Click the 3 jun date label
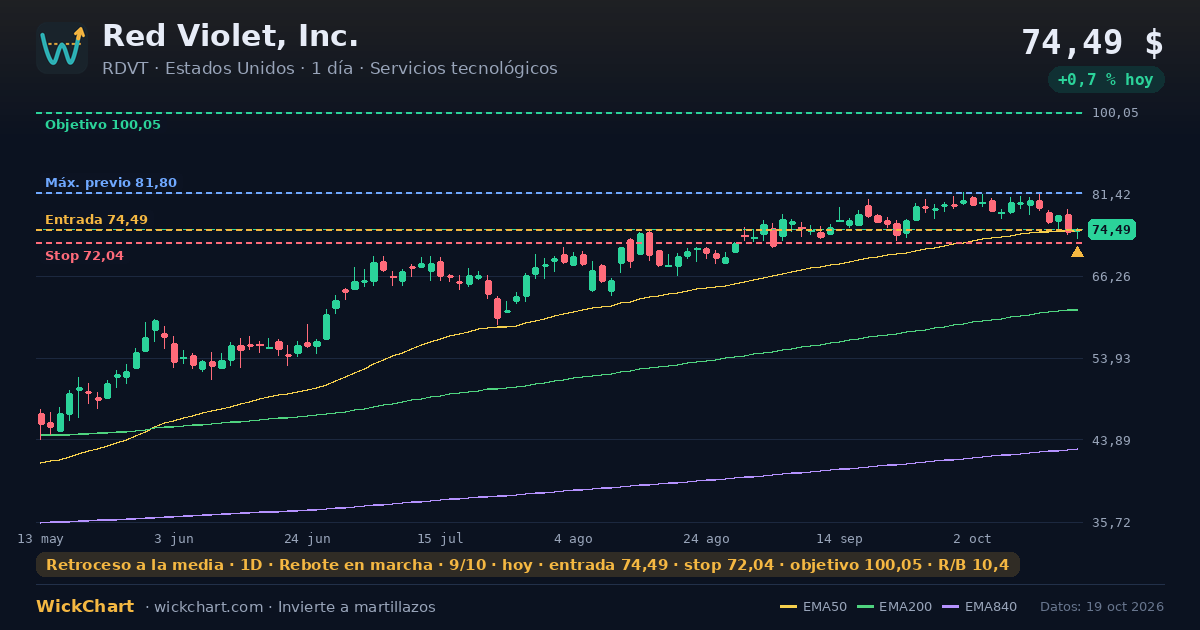Viewport: 1200px width, 630px height. 174,538
